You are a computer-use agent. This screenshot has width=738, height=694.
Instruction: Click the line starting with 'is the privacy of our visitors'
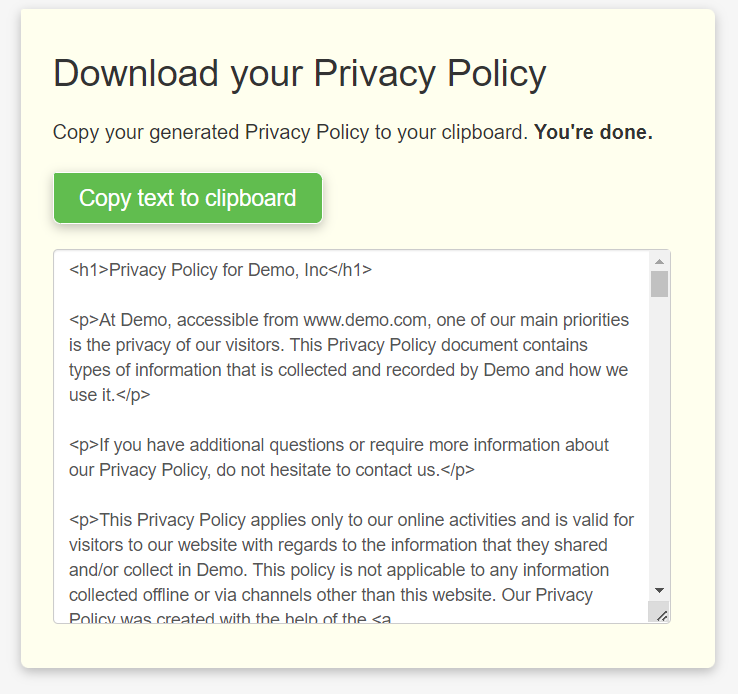(x=328, y=345)
